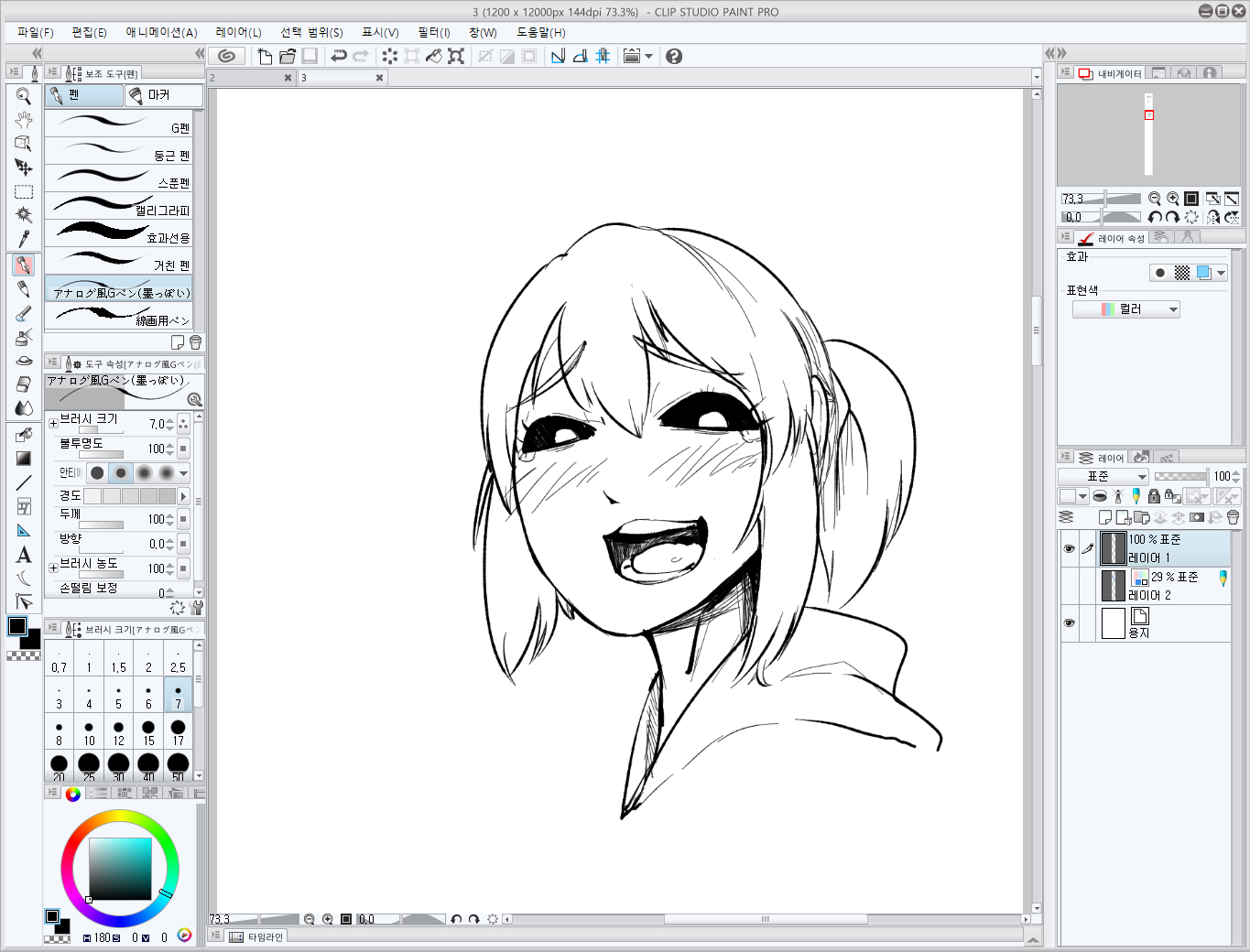This screenshot has height=952, width=1250.
Task: Open the 컬러 expression color dropdown
Action: pos(1126,310)
